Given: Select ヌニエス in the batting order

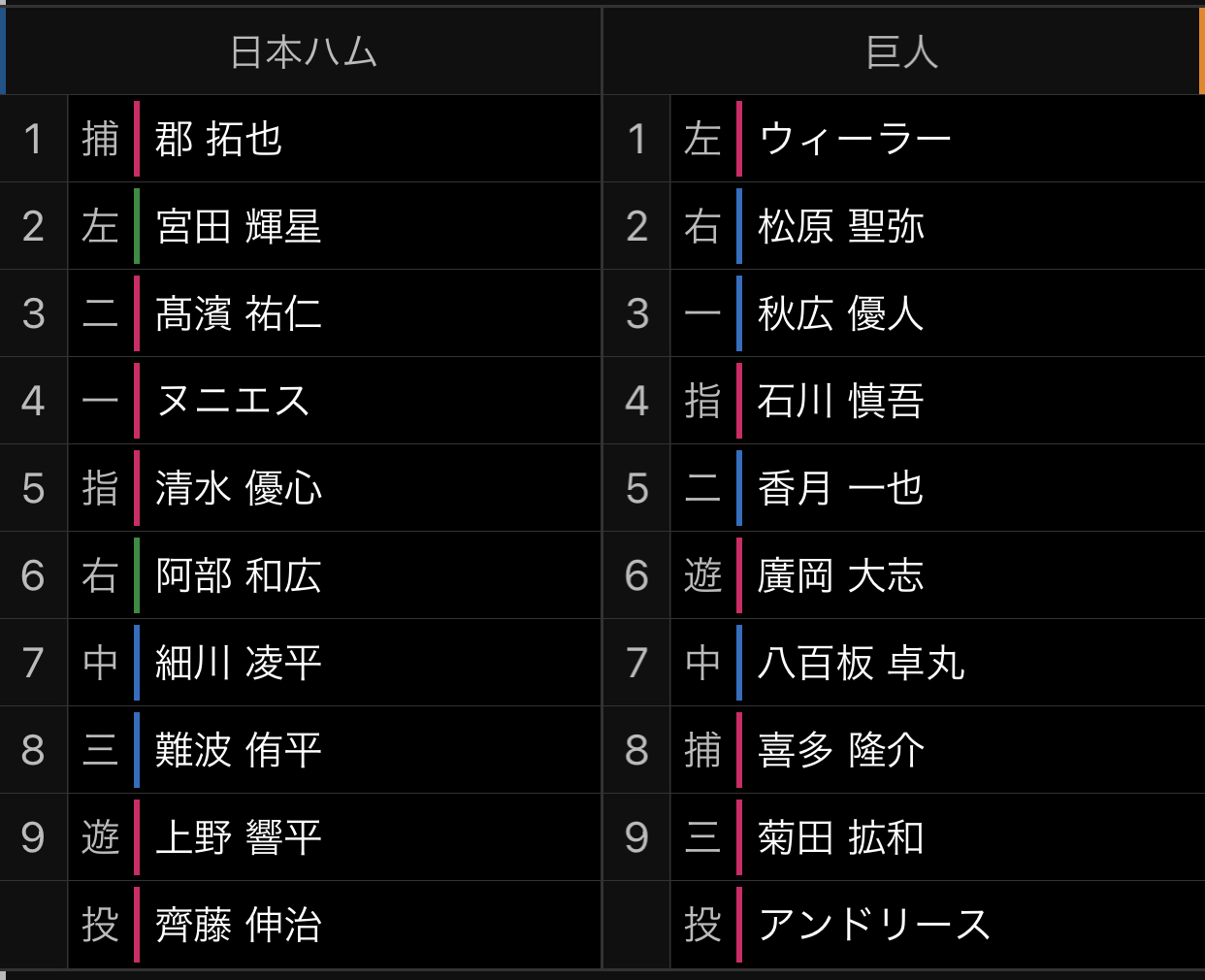Looking at the screenshot, I should [x=233, y=401].
